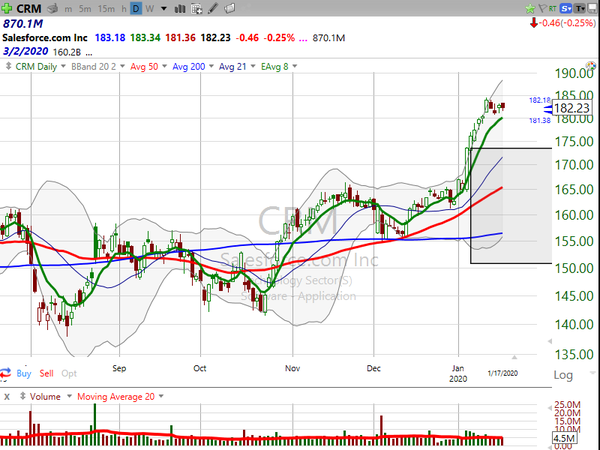Click the red down arrow change indicator
Viewport: 600px width, 450px height.
tap(533, 23)
